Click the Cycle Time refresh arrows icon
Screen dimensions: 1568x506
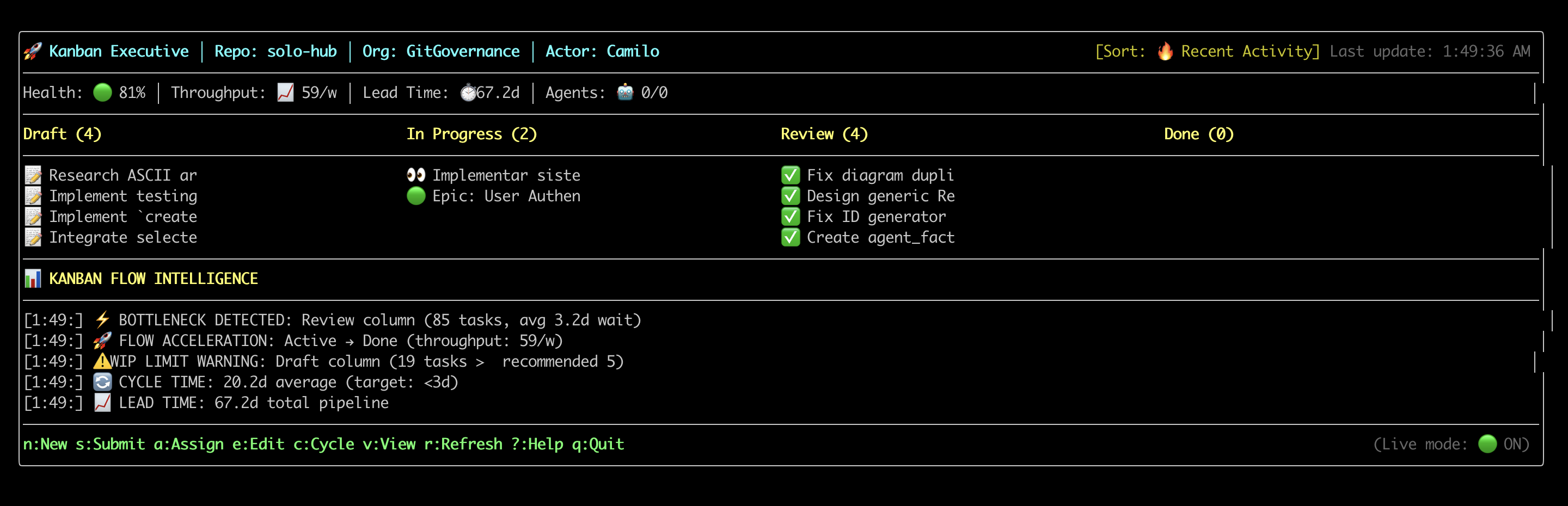[x=102, y=382]
